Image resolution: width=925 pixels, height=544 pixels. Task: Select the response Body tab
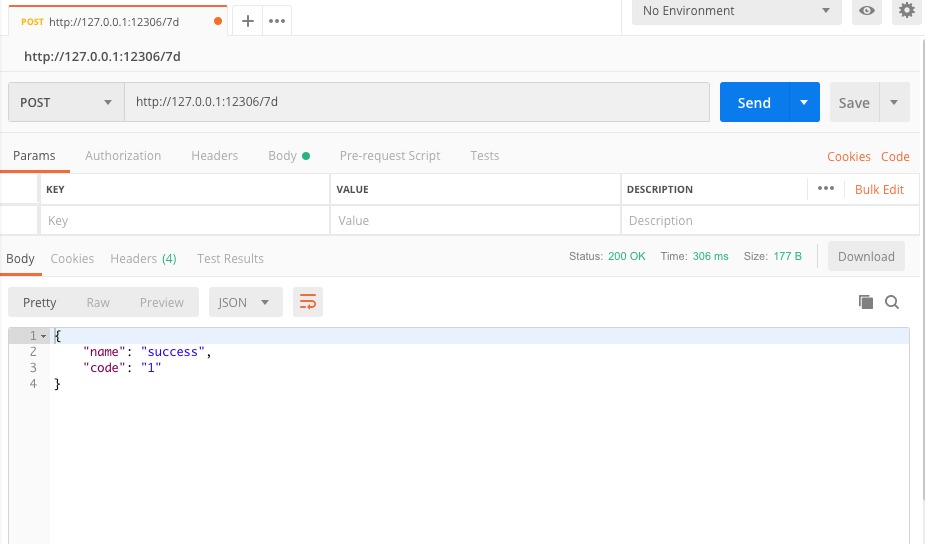[21, 258]
